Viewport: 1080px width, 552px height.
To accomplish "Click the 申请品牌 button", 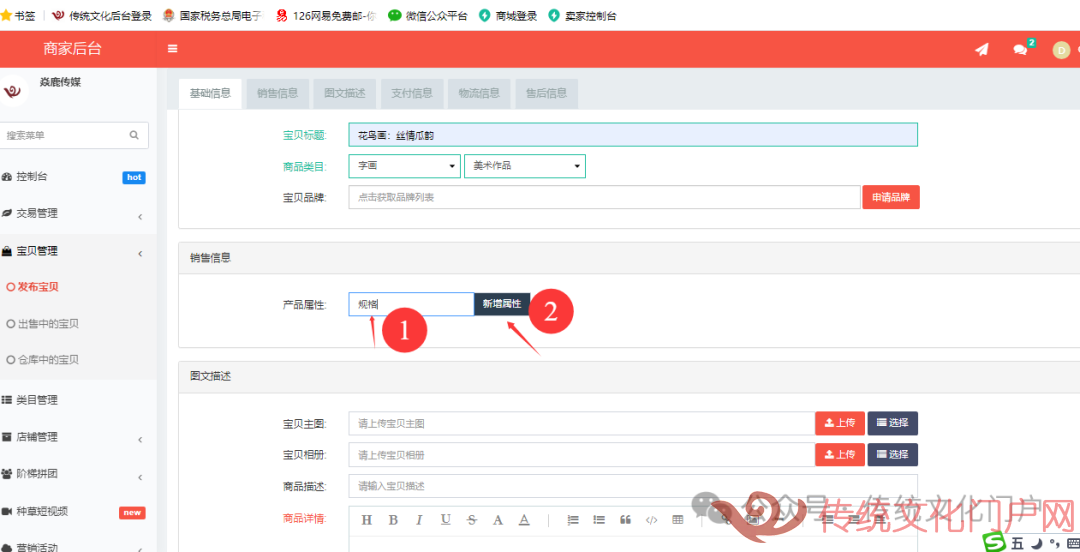I will pyautogui.click(x=891, y=197).
